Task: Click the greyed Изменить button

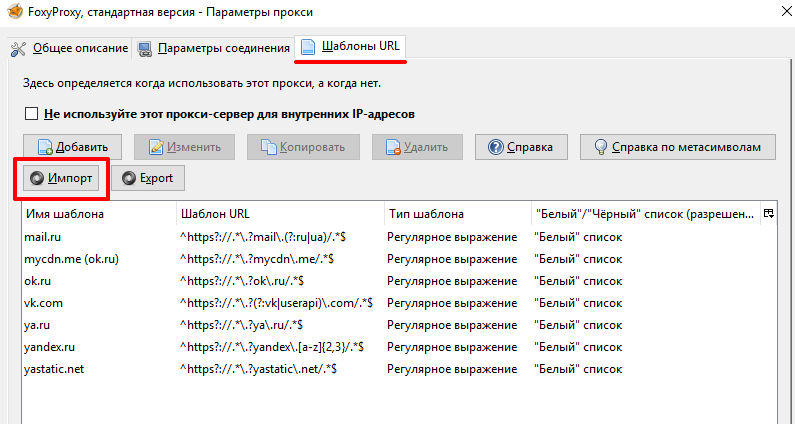Action: pos(185,147)
